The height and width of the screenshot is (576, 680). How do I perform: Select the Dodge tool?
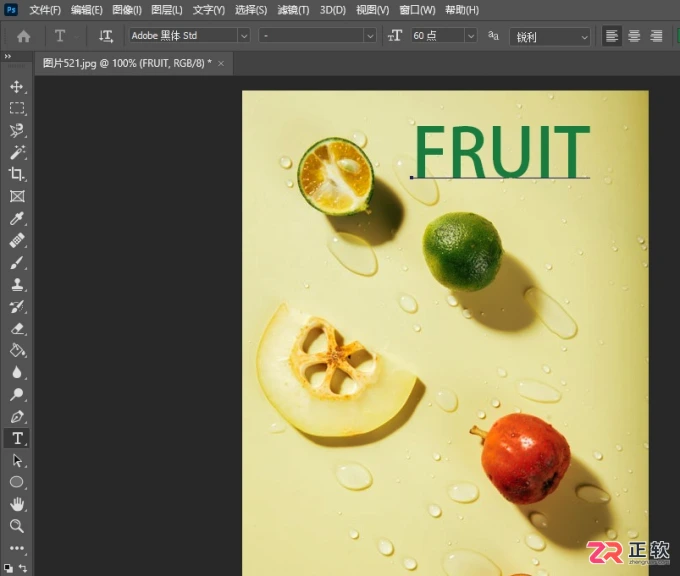point(17,394)
